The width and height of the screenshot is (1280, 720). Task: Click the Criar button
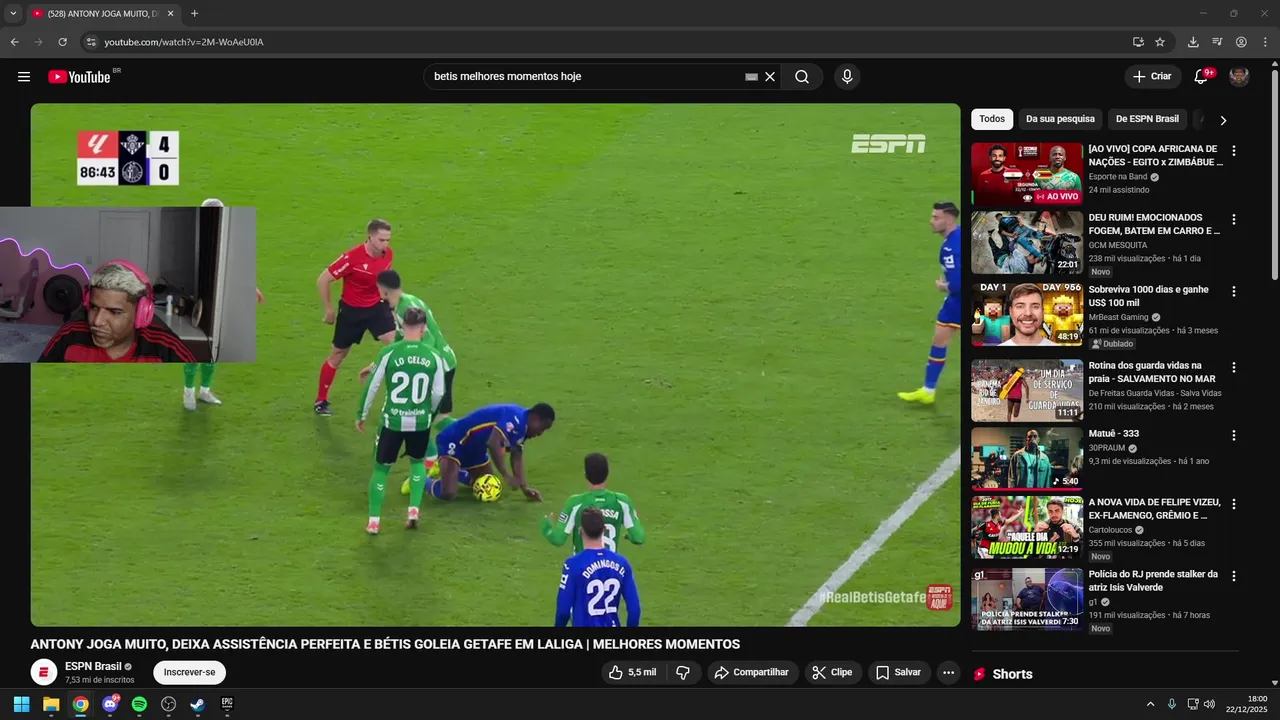pyautogui.click(x=1152, y=77)
